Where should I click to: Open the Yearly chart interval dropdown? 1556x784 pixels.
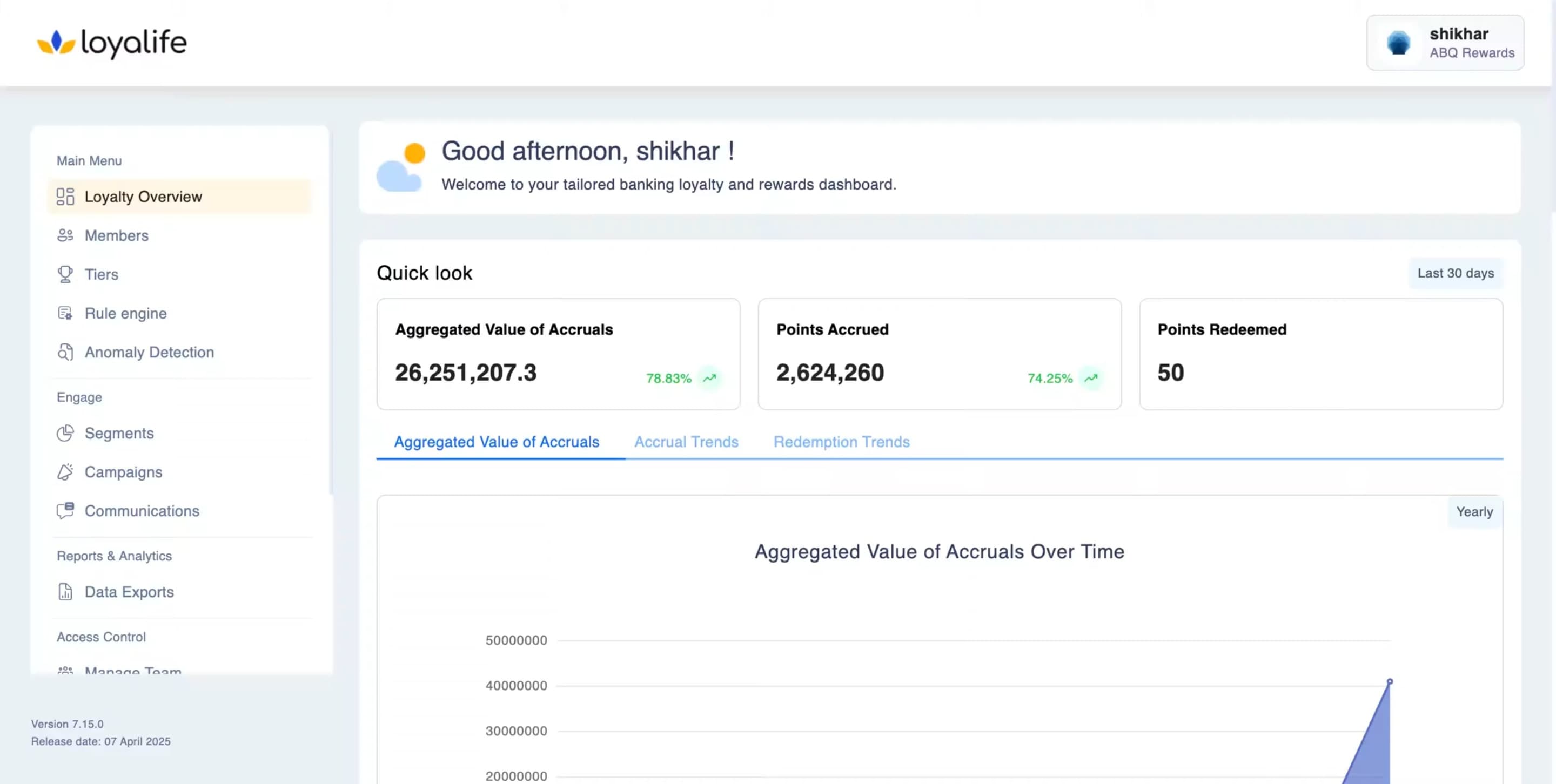coord(1474,512)
